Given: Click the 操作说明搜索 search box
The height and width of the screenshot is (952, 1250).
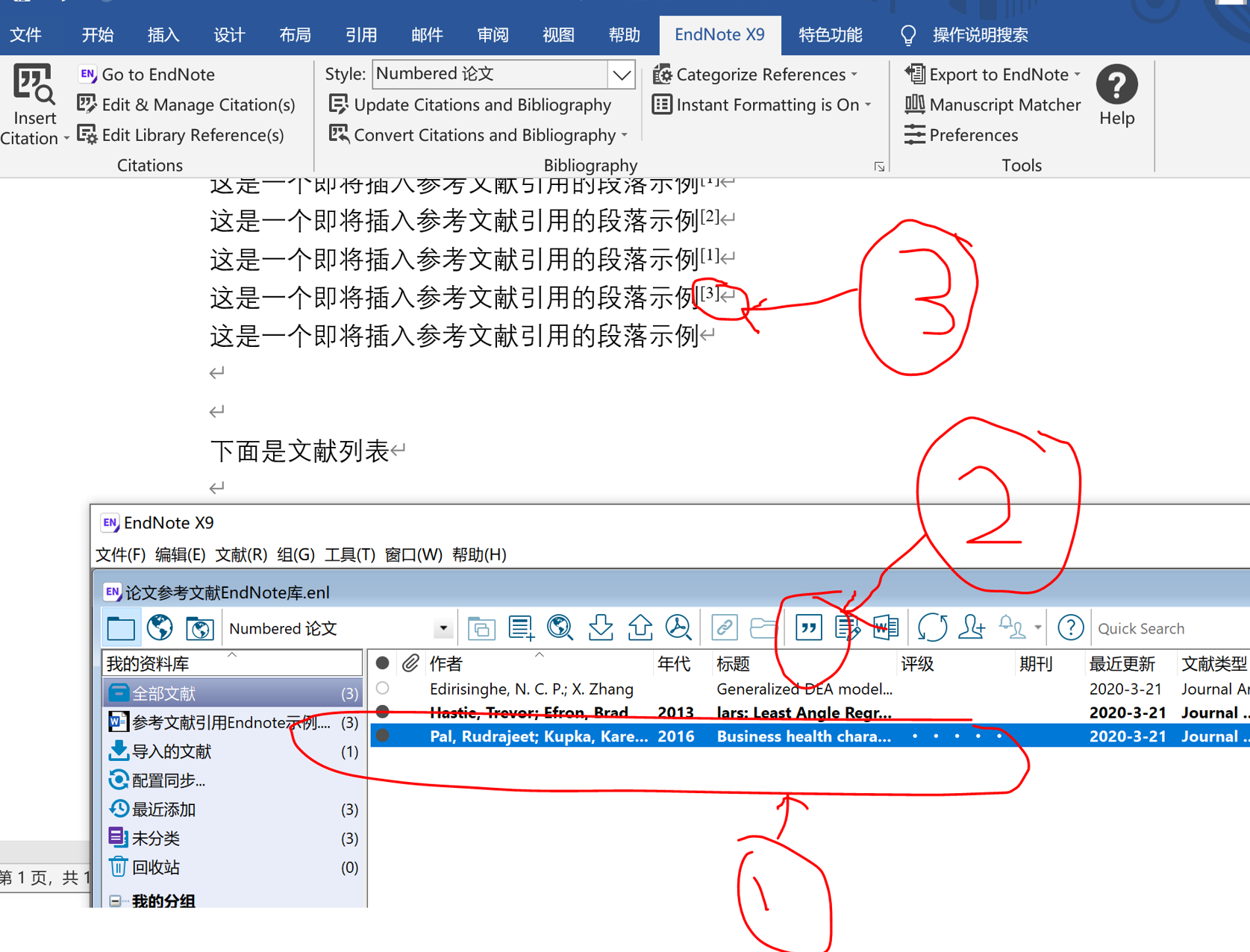Looking at the screenshot, I should pyautogui.click(x=980, y=35).
